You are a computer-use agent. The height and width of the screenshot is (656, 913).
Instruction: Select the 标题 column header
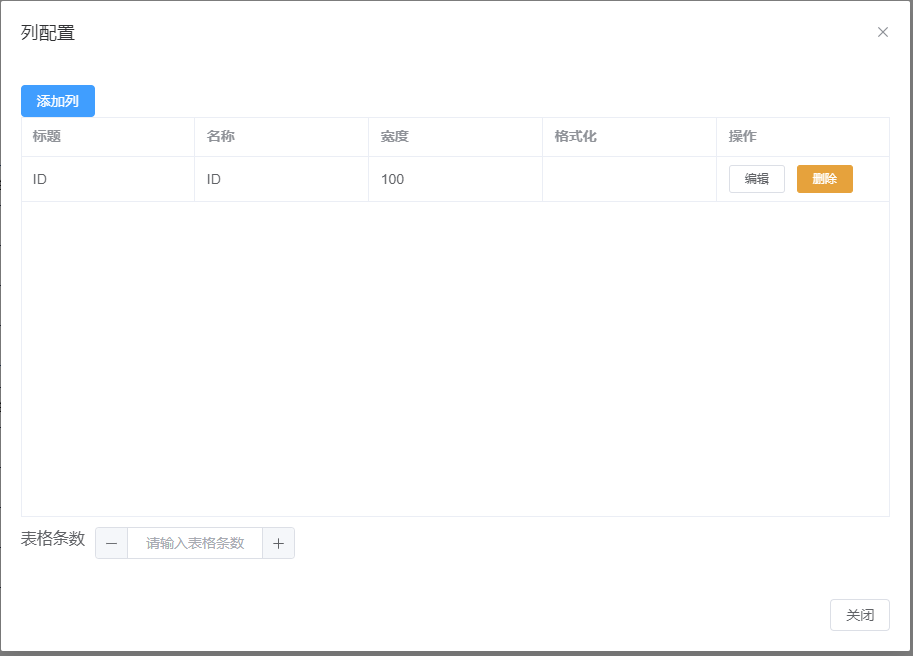[108, 137]
